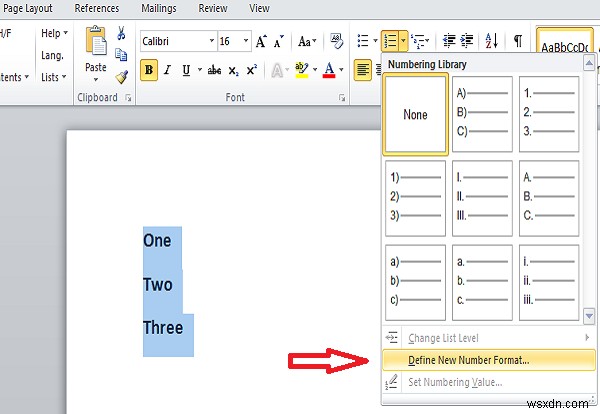600x414 pixels.
Task: Shrink font size with small A icon
Action: 279,41
